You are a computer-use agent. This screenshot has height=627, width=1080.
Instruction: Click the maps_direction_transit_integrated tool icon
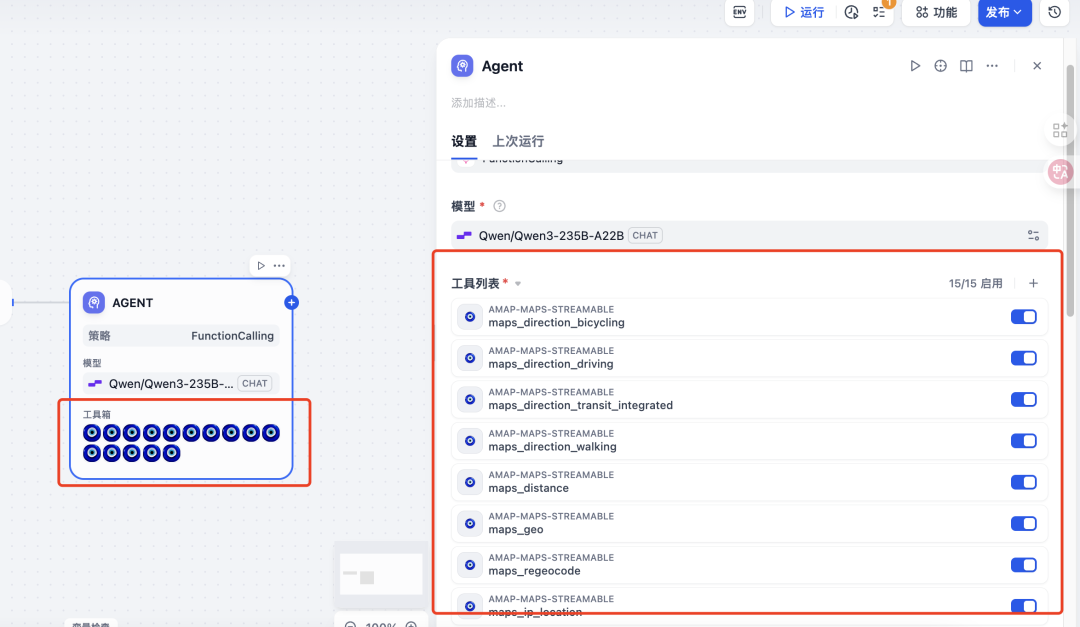pyautogui.click(x=470, y=400)
